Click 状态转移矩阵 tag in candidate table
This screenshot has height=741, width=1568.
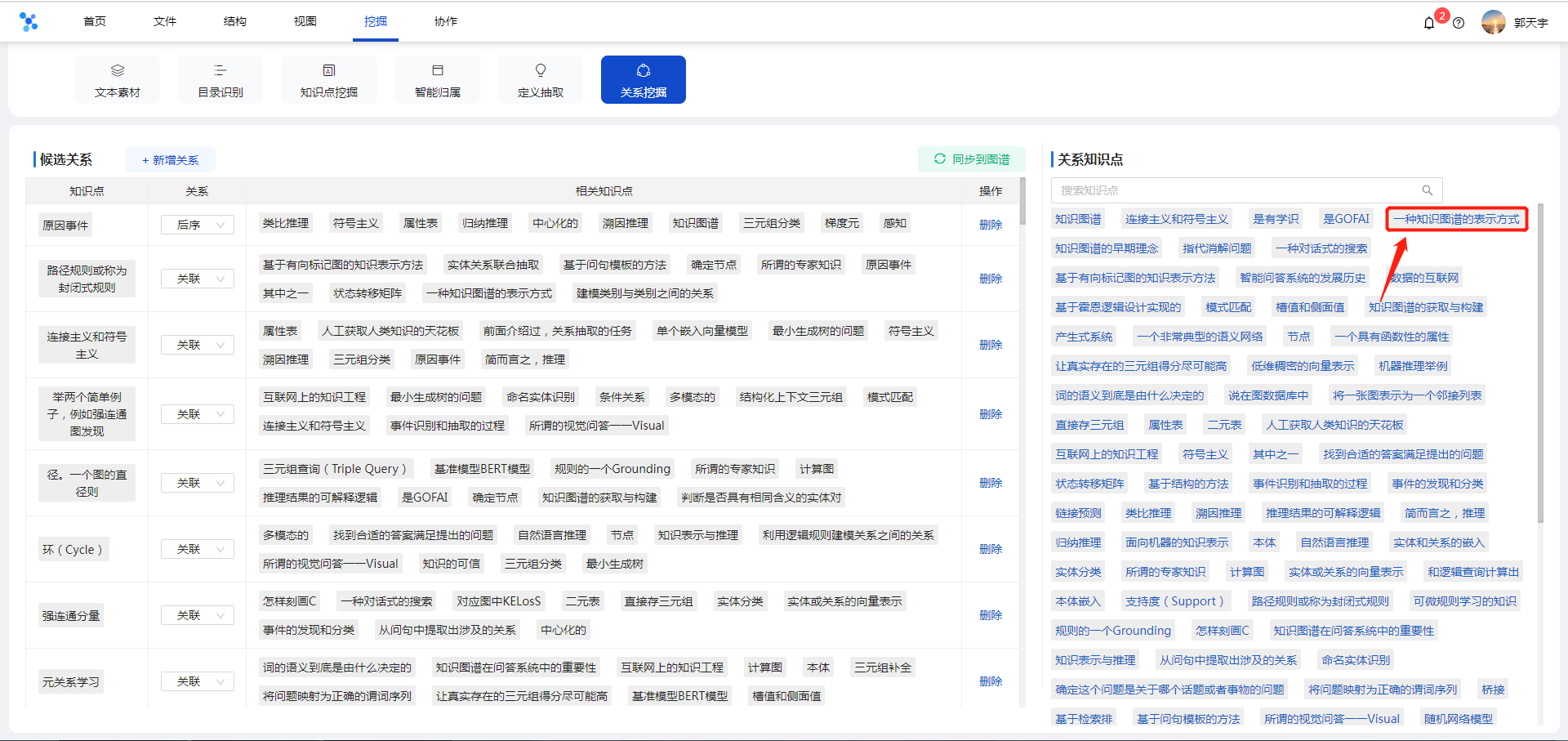[367, 293]
